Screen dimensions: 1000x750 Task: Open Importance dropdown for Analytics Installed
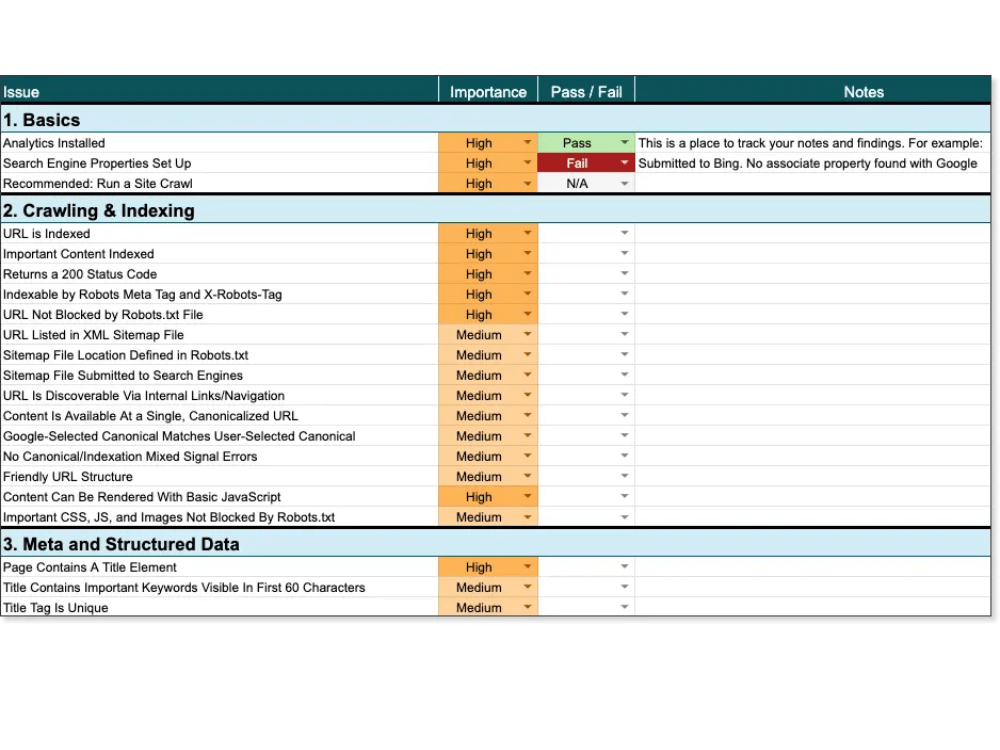point(527,142)
